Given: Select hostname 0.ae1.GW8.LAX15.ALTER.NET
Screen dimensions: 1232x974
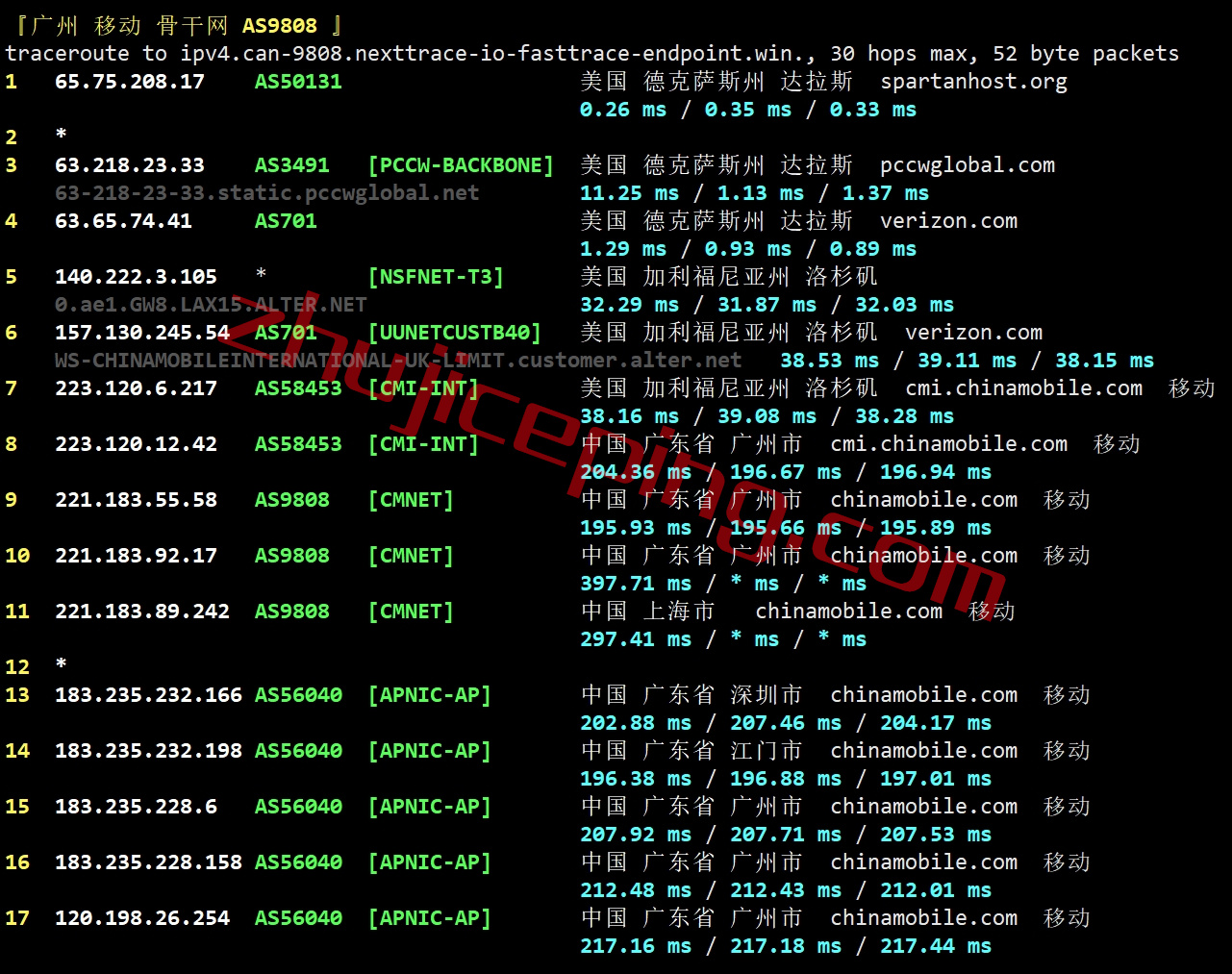Looking at the screenshot, I should click(211, 305).
